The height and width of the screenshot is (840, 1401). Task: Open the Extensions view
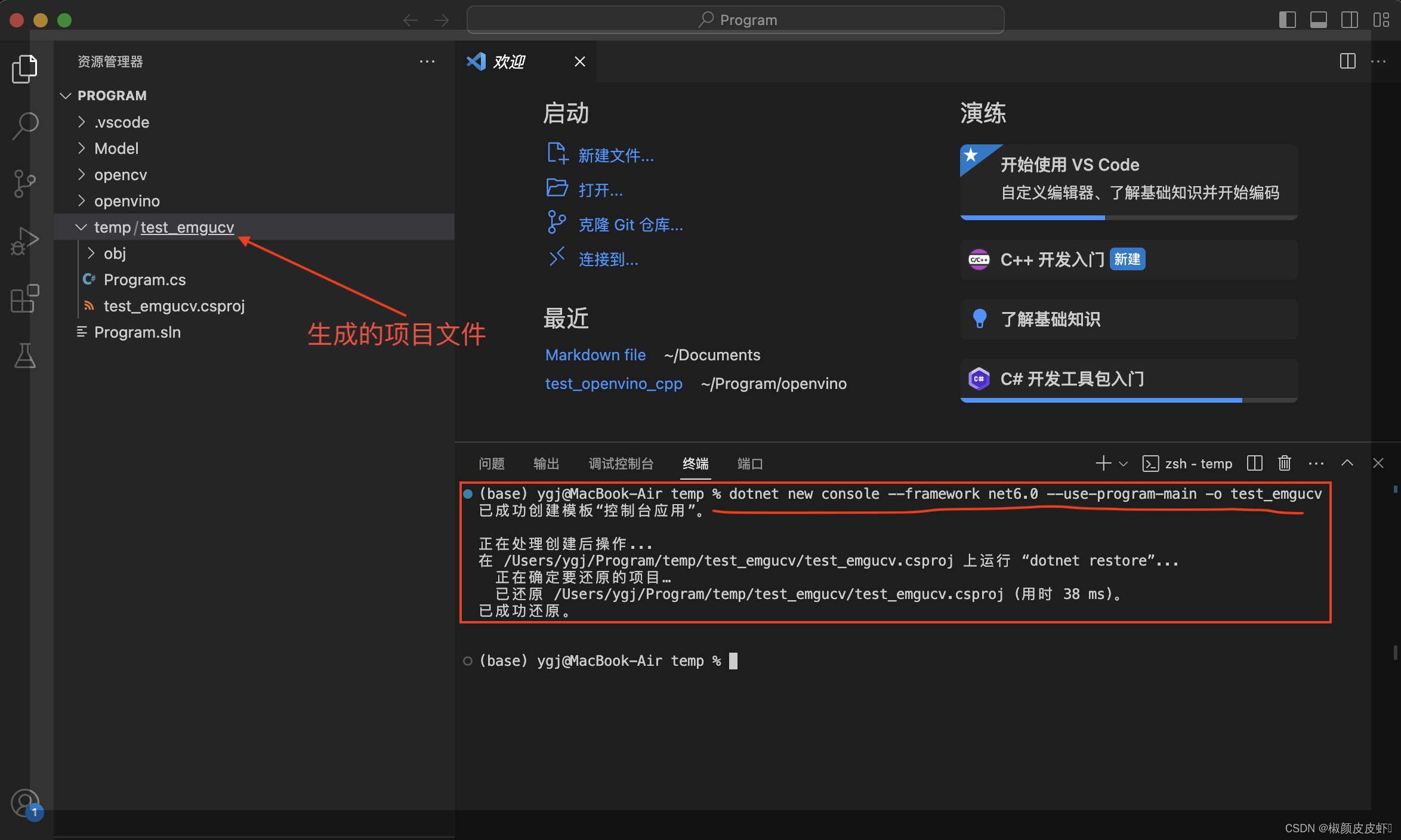pos(24,298)
